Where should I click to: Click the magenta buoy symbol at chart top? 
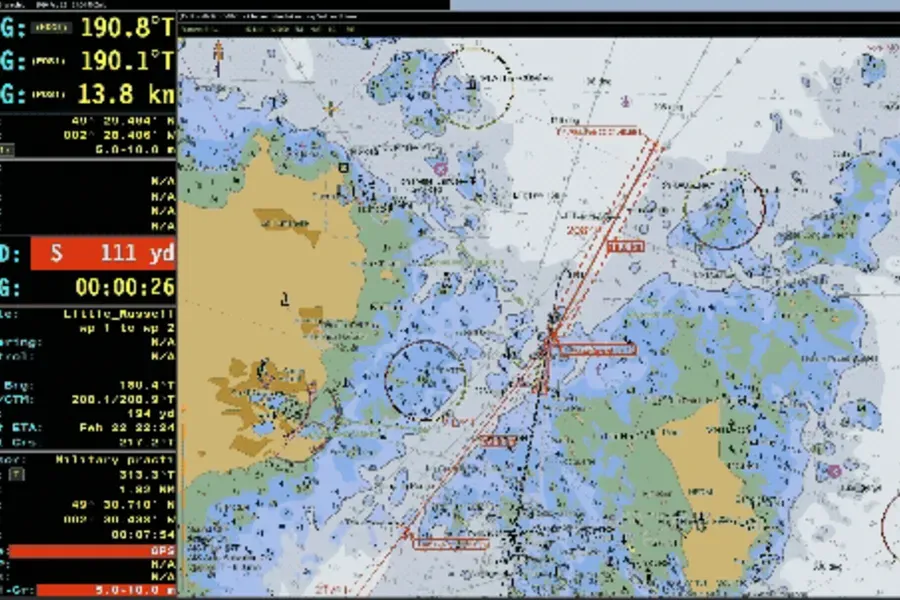tap(626, 102)
